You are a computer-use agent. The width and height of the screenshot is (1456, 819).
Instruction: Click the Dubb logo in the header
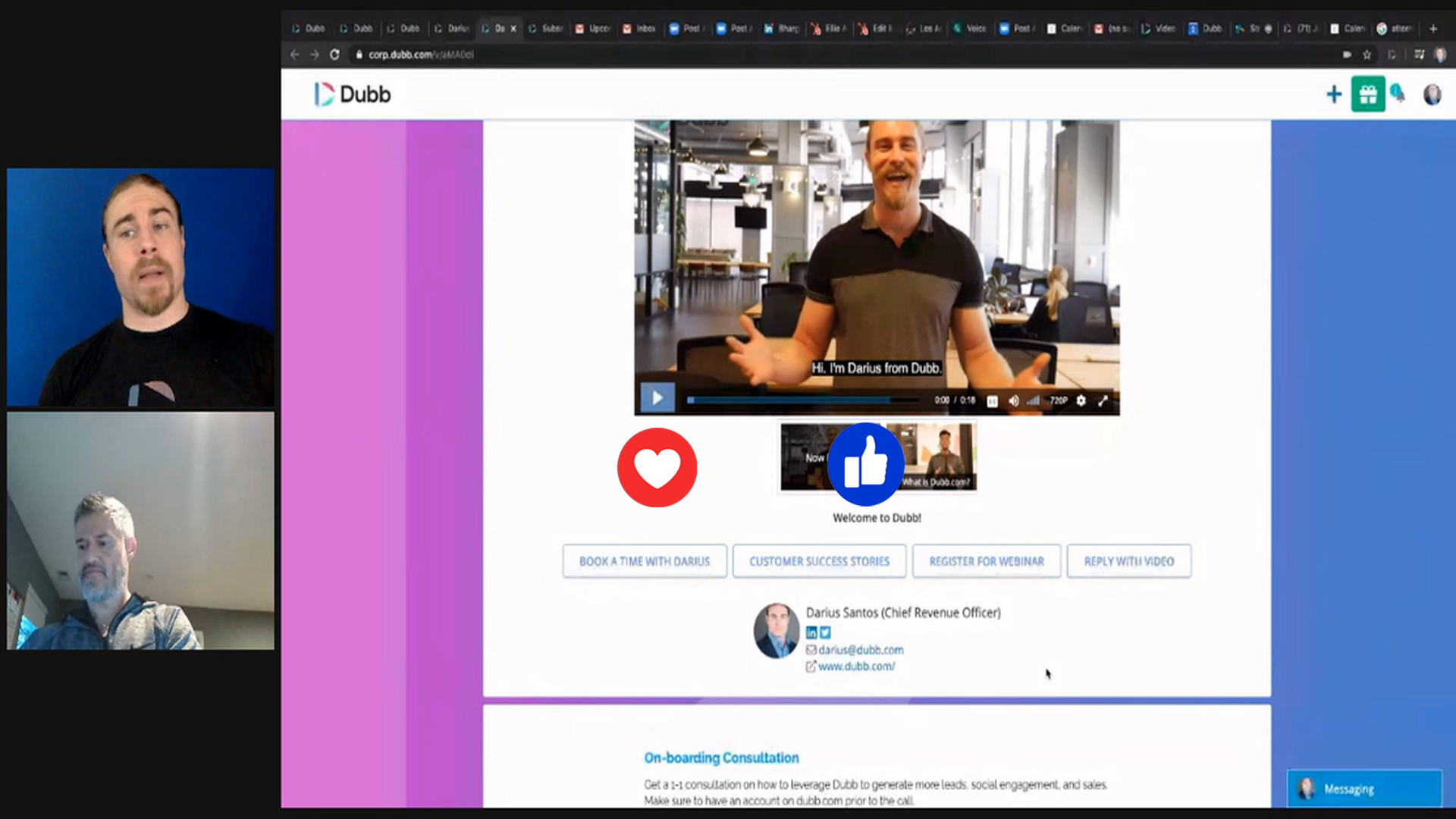[x=353, y=94]
